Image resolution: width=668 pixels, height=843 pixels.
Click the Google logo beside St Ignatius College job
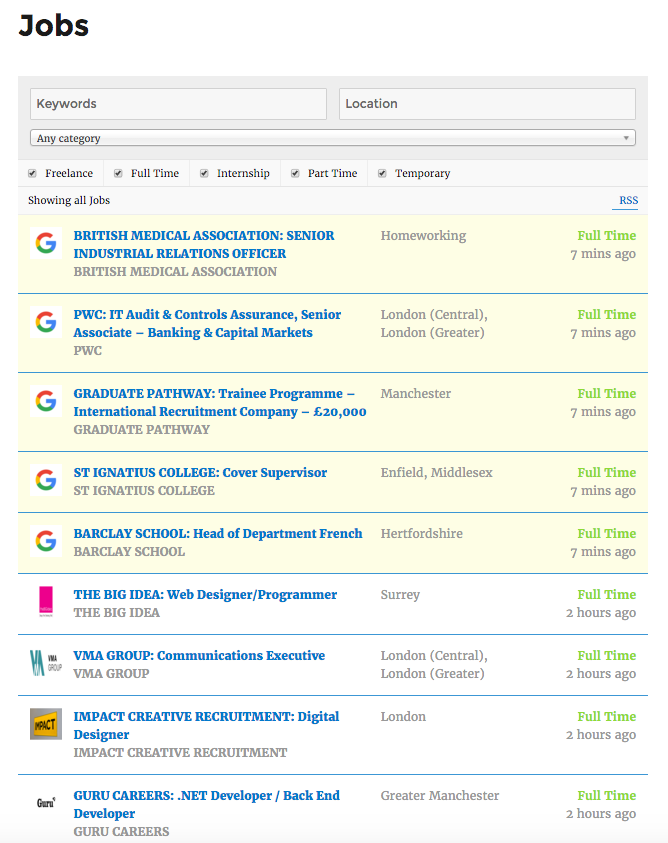(46, 480)
